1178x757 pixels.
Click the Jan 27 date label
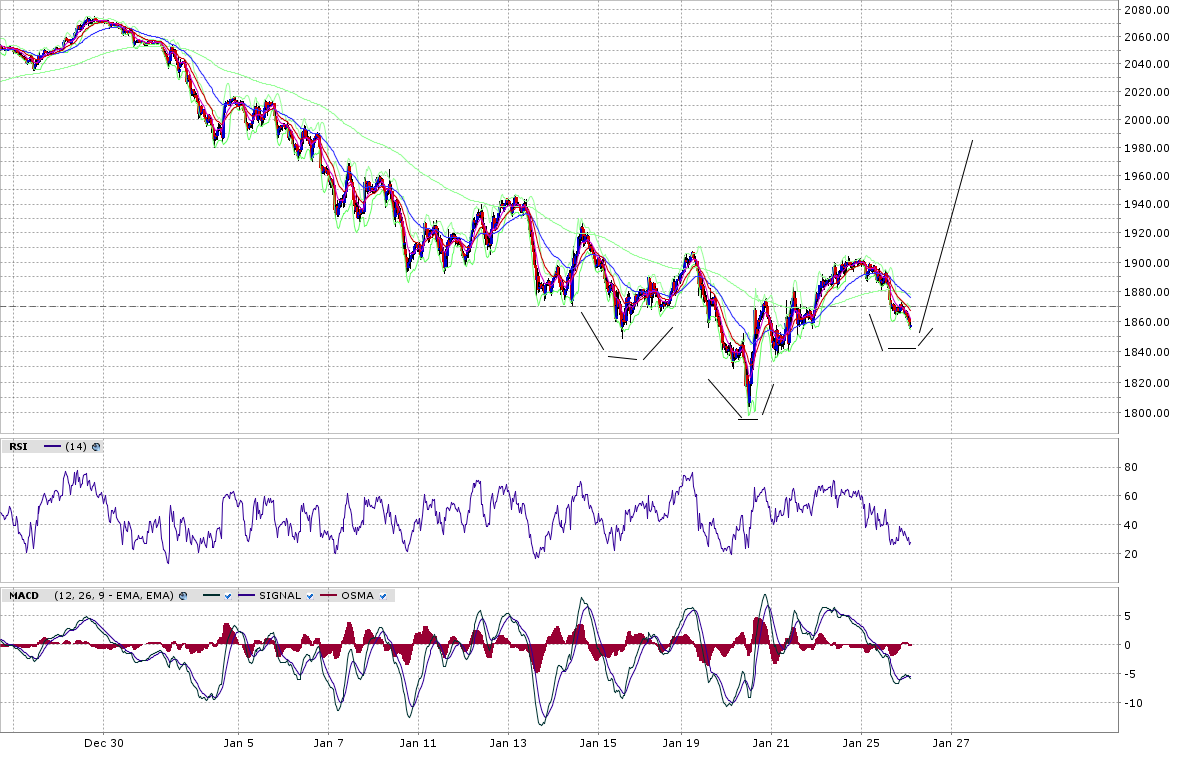tap(951, 743)
